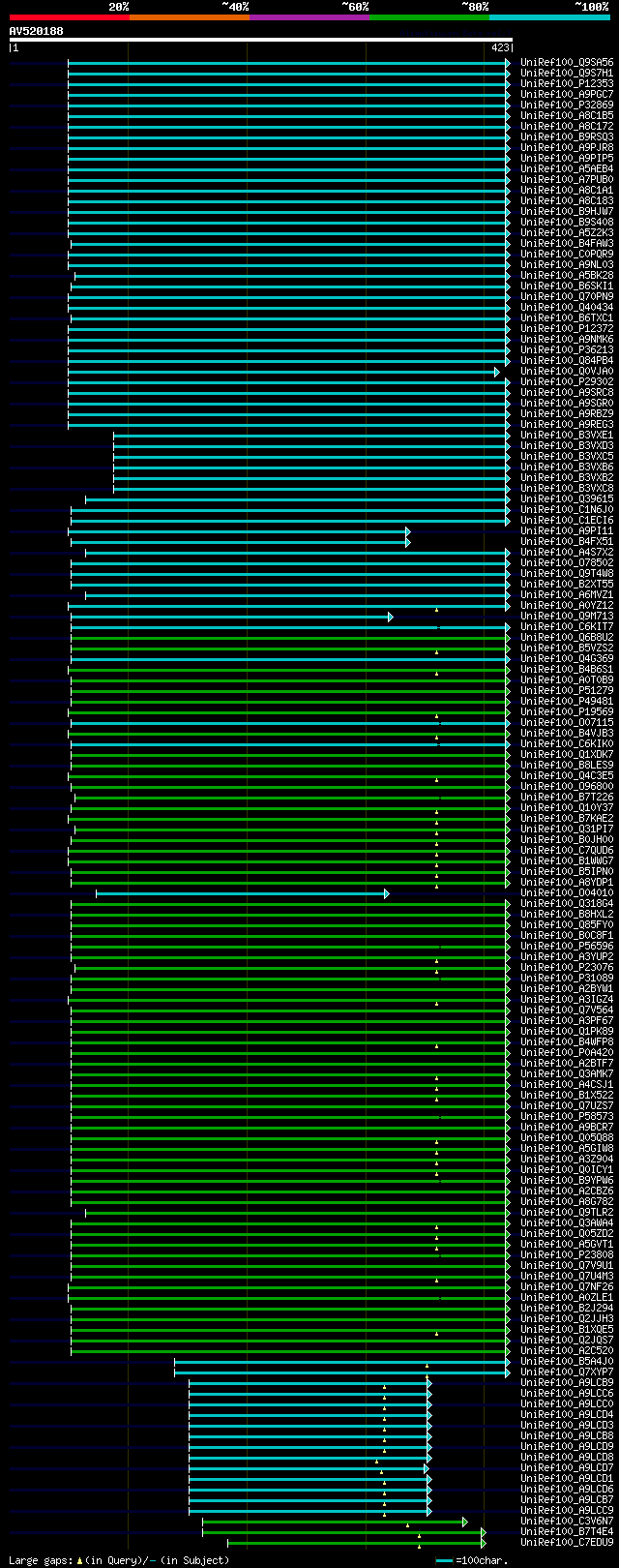Select the UniRef100_P32869 label
The image size is (619, 1568).
567,106
